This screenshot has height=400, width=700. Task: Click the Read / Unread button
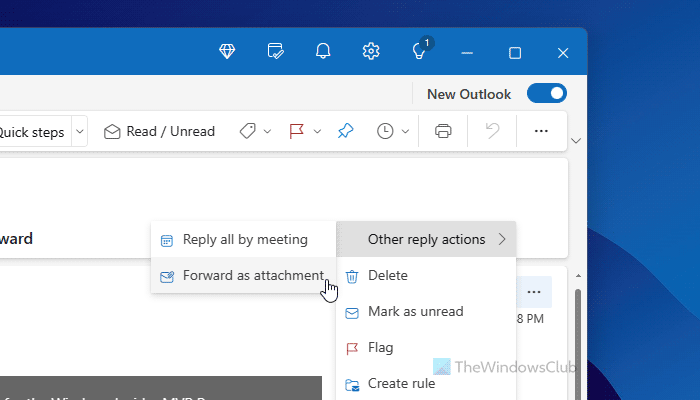point(159,131)
